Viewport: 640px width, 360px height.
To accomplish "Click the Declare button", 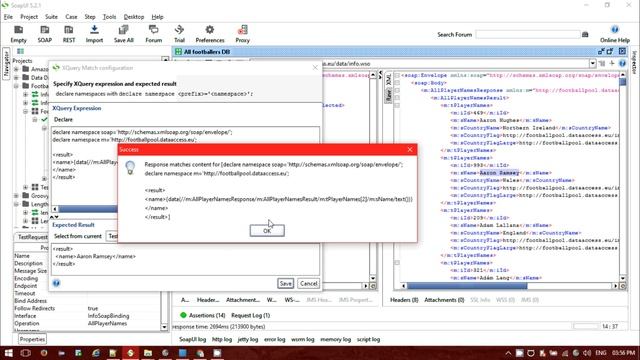I will pyautogui.click(x=63, y=120).
